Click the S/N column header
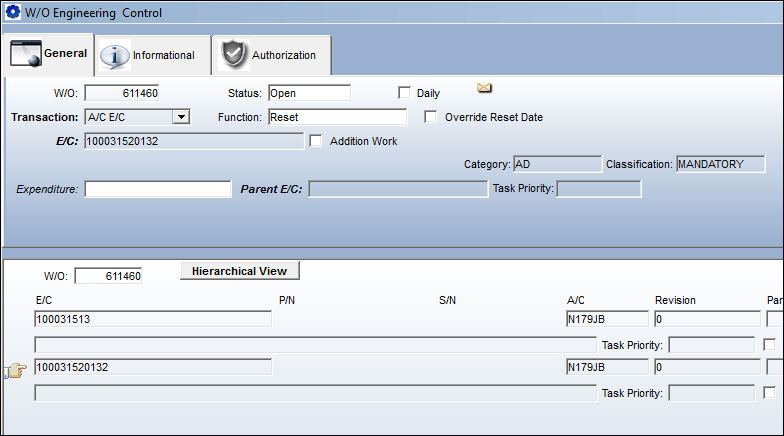The width and height of the screenshot is (784, 436). click(x=447, y=300)
